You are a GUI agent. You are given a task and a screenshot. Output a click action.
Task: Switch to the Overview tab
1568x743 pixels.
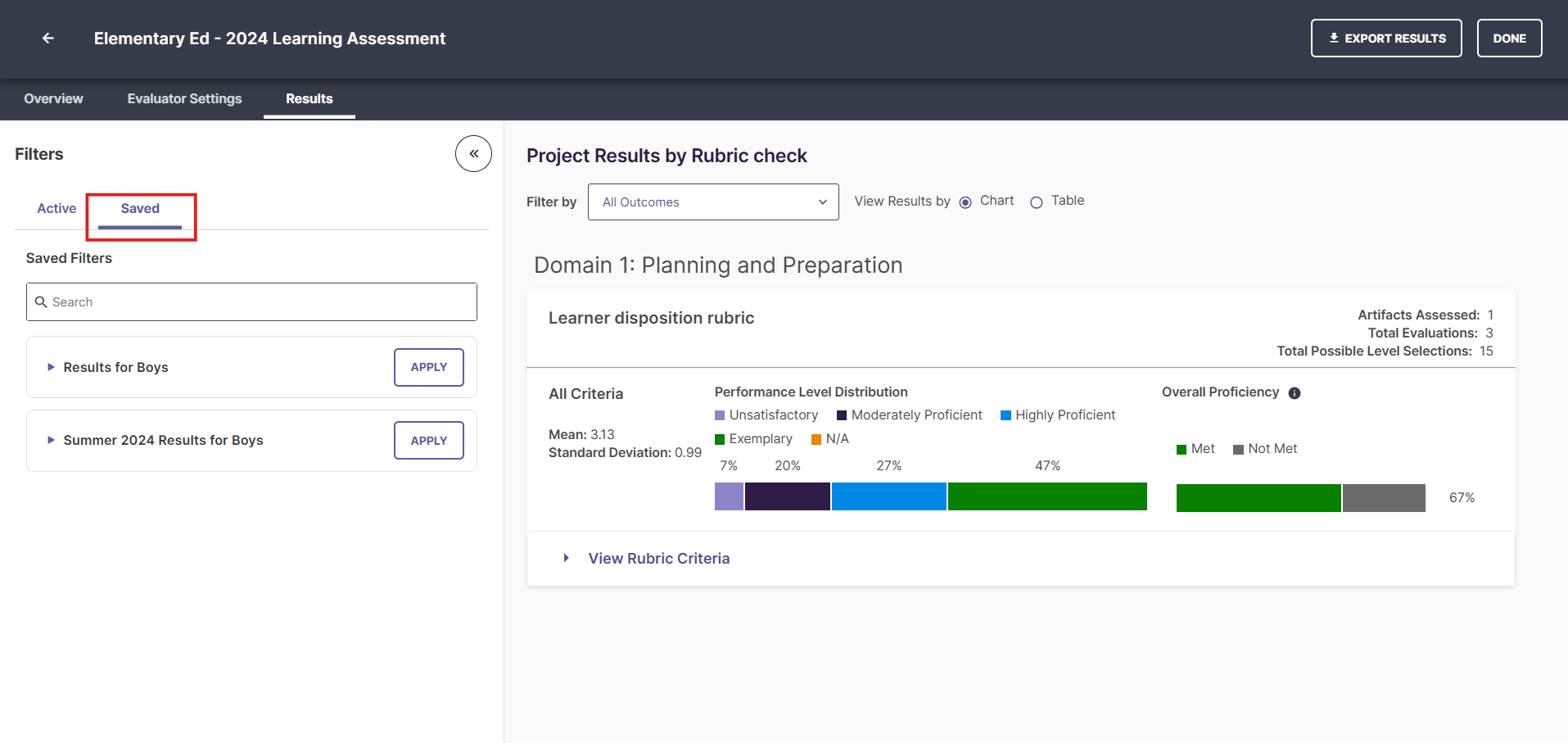pos(53,98)
